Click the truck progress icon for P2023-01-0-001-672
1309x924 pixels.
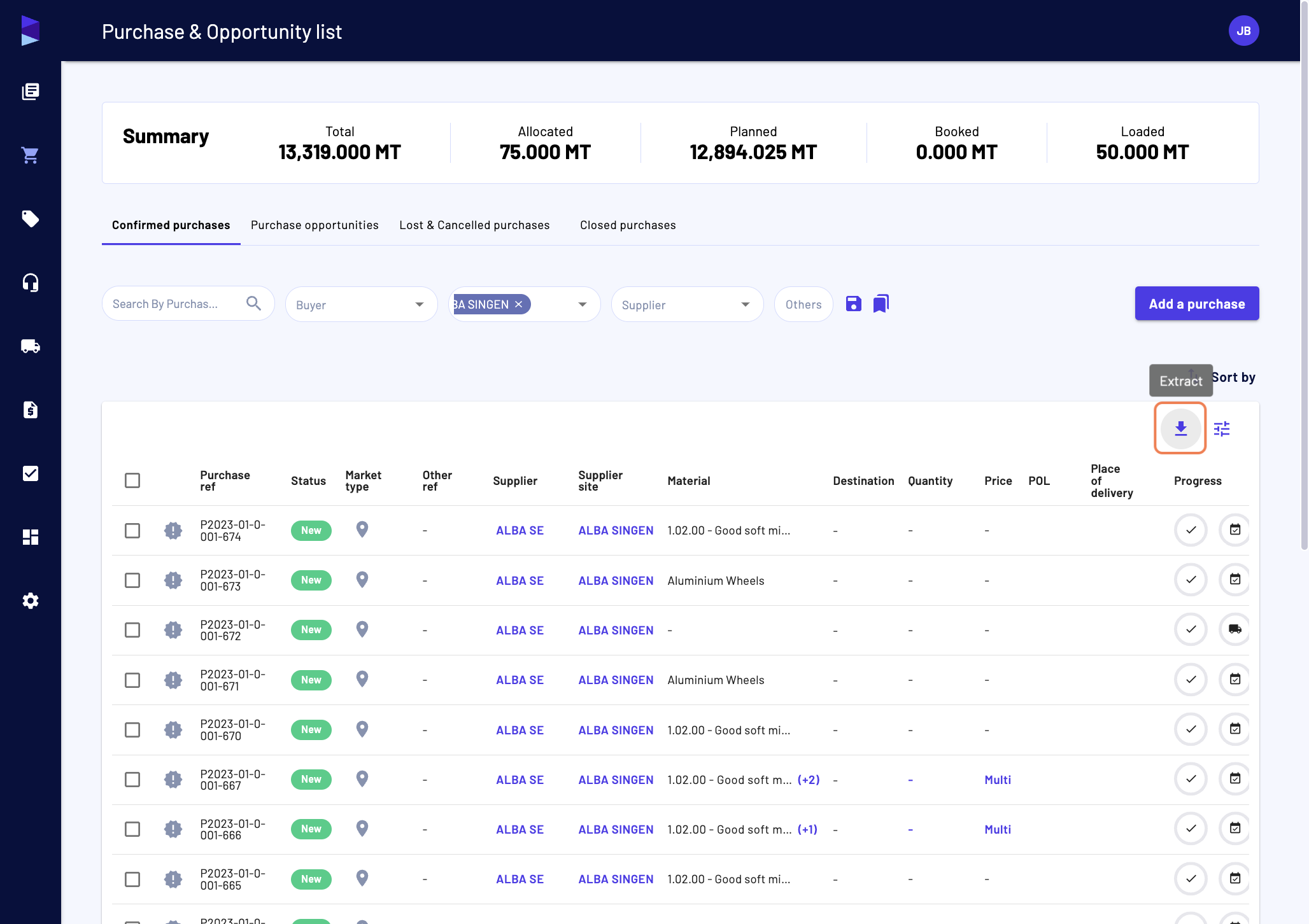pos(1235,629)
